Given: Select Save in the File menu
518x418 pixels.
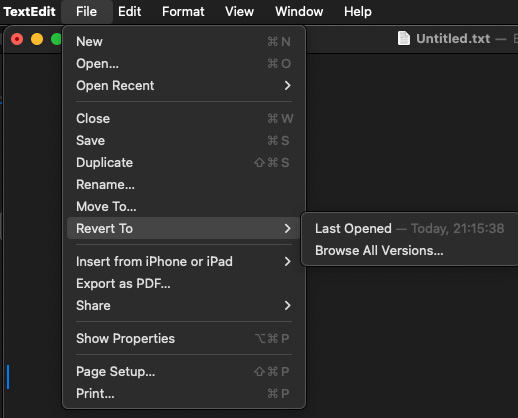Looking at the screenshot, I should tap(184, 140).
